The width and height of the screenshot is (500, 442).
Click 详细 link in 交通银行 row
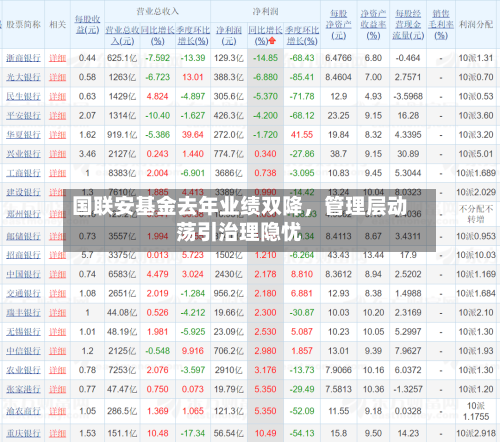click(57, 293)
